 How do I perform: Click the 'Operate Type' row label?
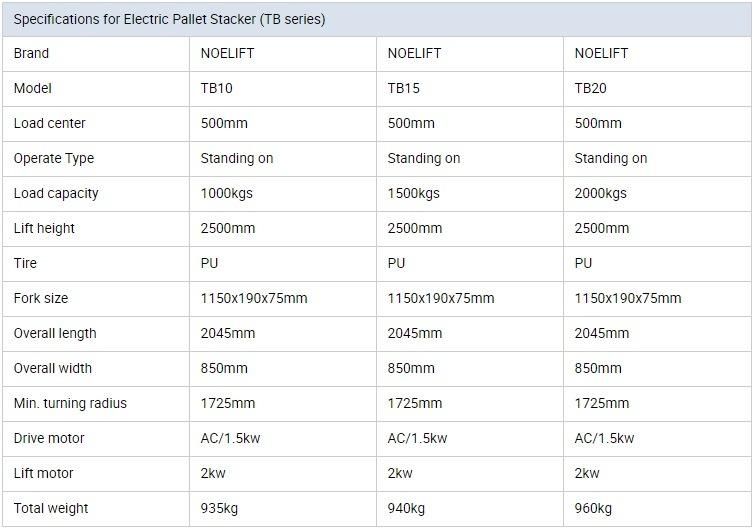54,159
